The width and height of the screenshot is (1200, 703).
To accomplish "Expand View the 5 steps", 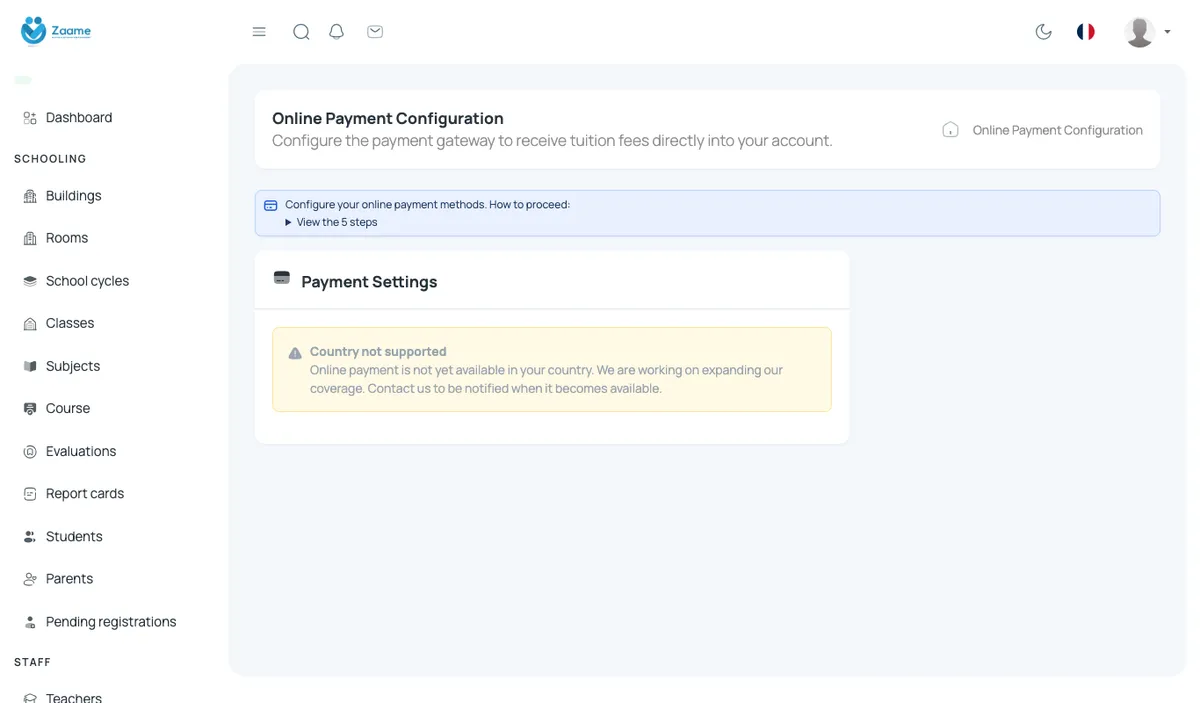I will click(x=331, y=222).
